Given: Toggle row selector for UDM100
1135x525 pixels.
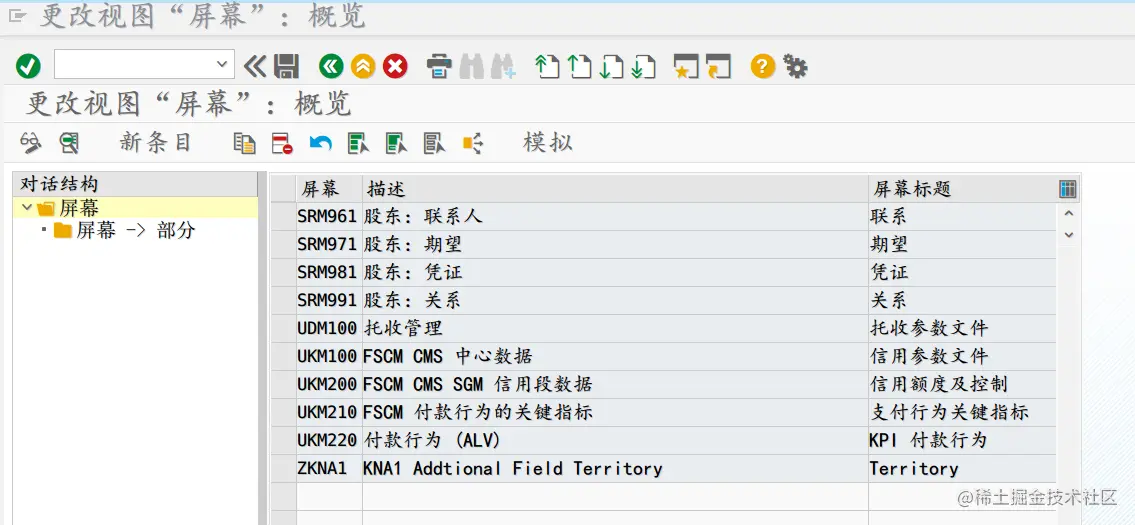Looking at the screenshot, I should coord(284,329).
